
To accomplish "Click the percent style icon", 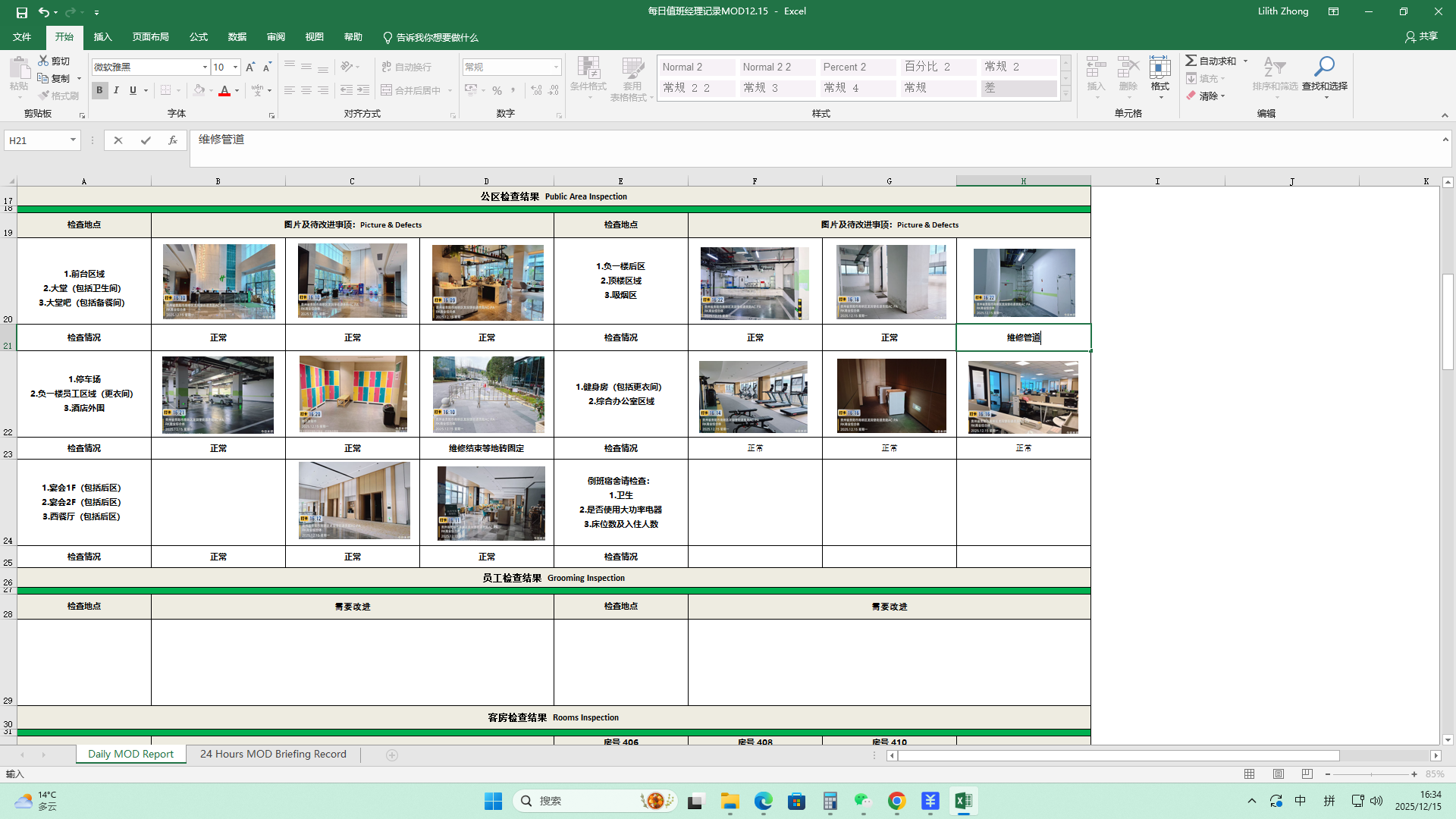I will [x=497, y=90].
